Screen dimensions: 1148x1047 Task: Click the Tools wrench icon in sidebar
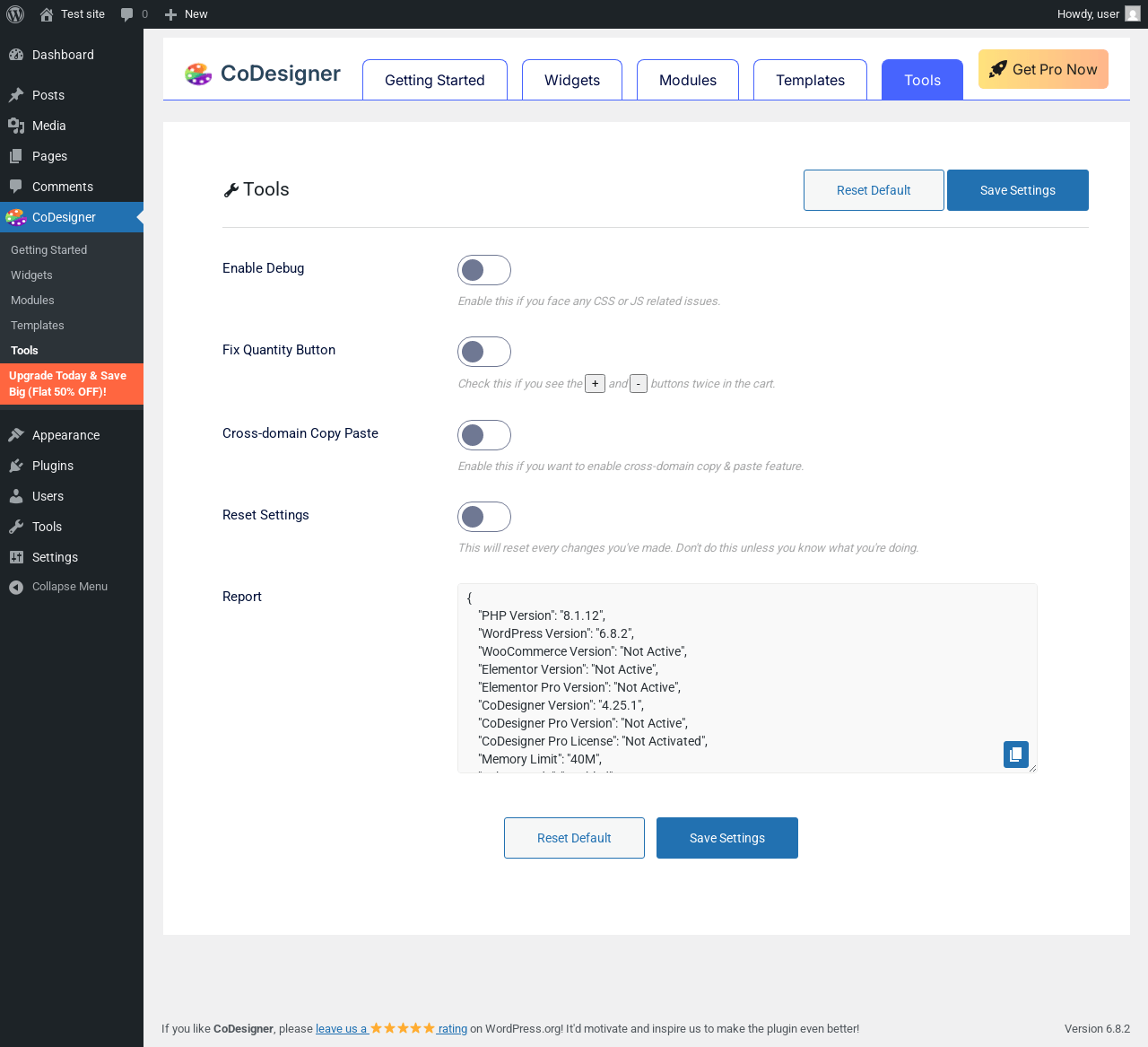(16, 527)
